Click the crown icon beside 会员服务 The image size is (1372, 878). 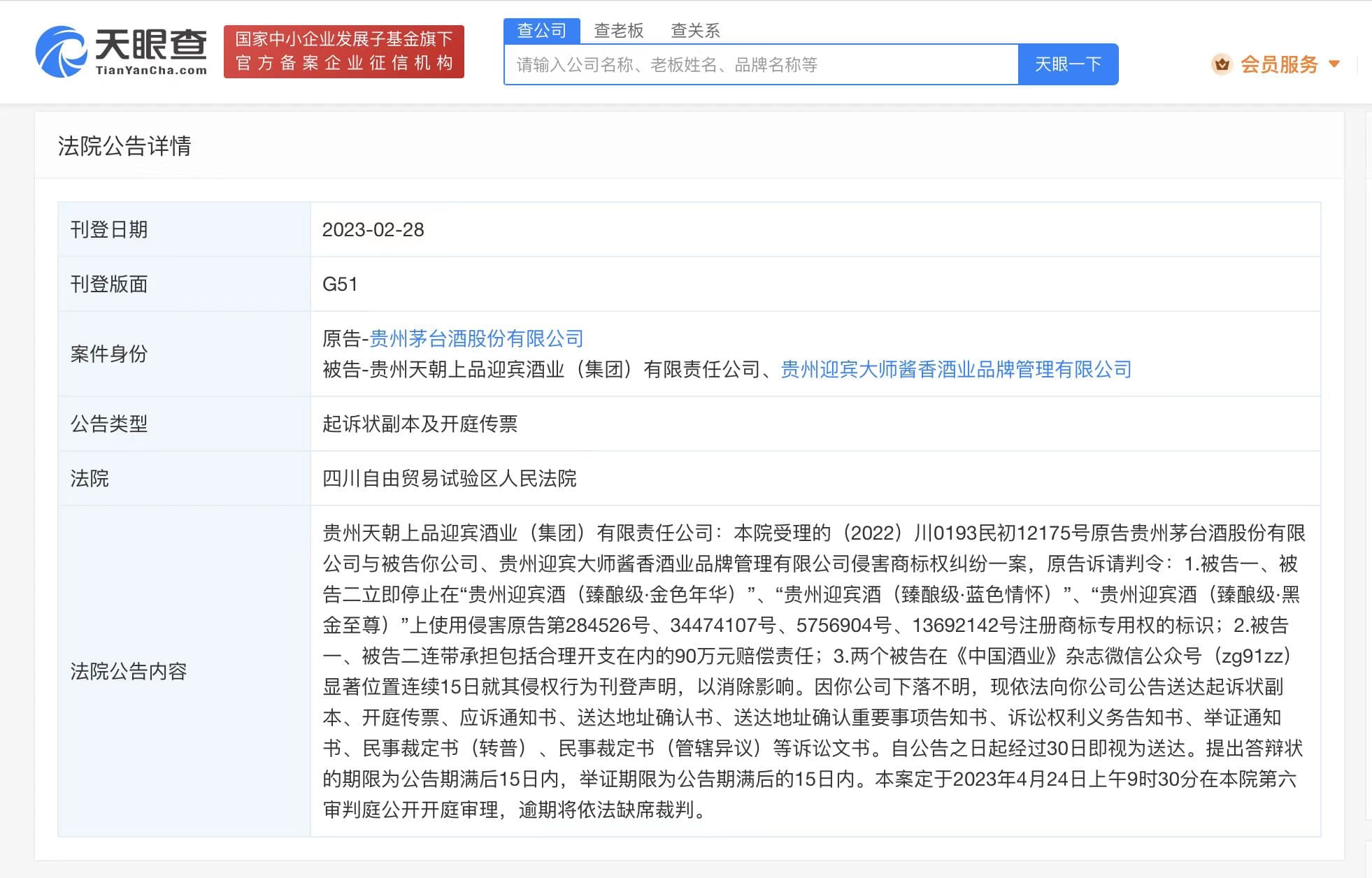click(1222, 64)
